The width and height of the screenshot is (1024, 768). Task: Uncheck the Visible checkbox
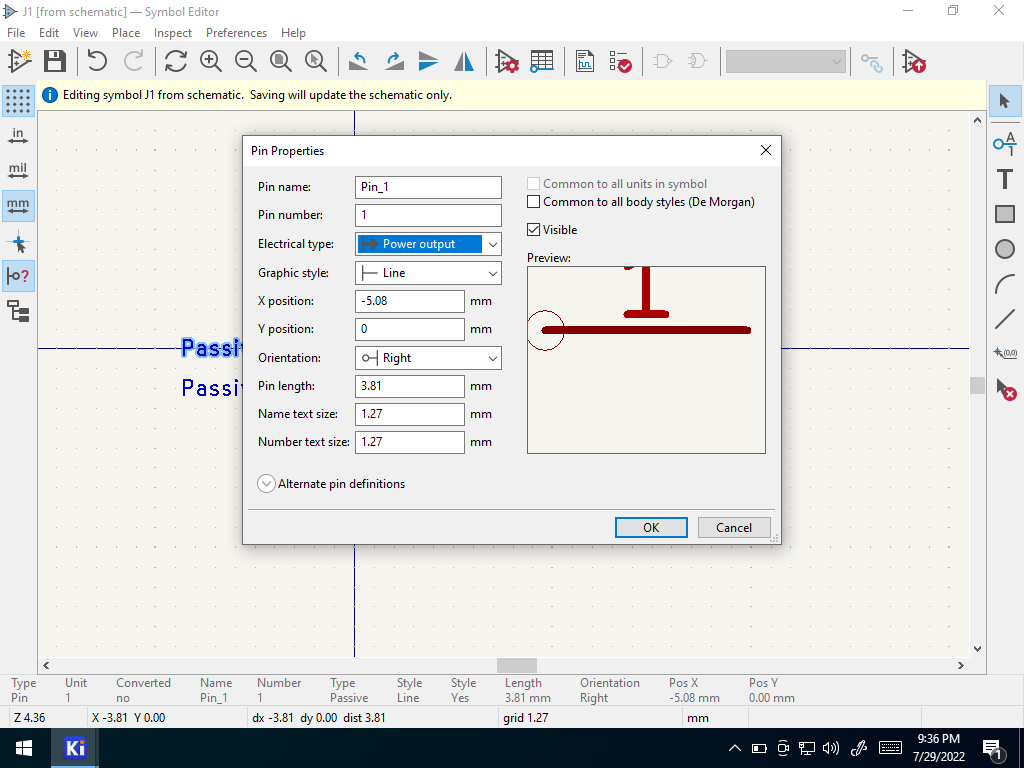[x=534, y=230]
